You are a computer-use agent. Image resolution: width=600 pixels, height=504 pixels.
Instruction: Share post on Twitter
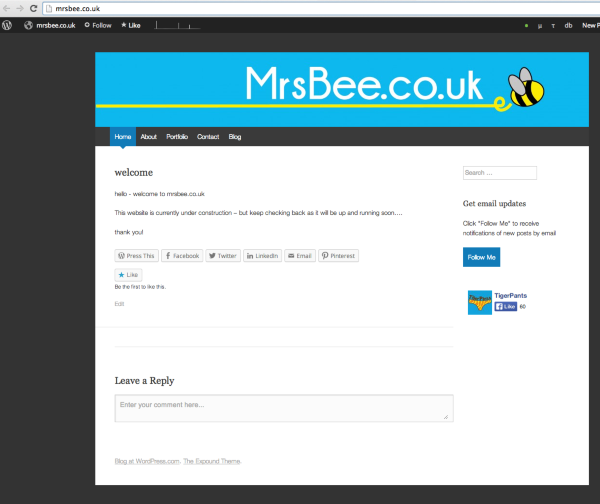tap(223, 256)
